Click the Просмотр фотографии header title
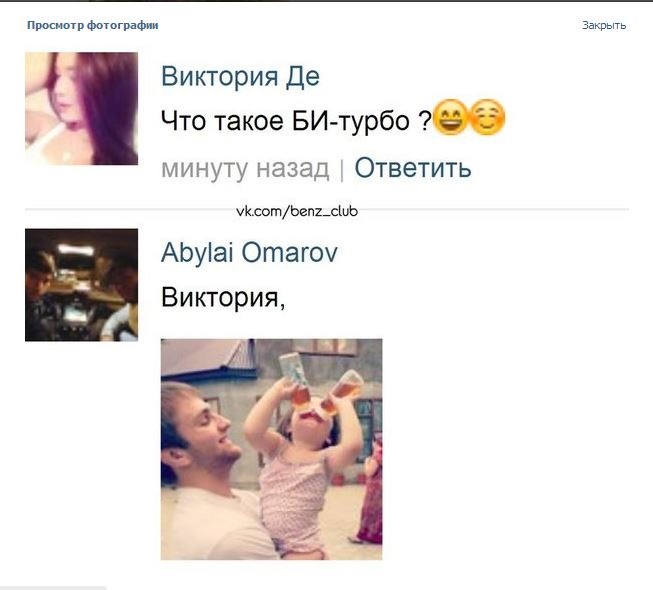Viewport: 653px width, 590px height. pos(92,25)
